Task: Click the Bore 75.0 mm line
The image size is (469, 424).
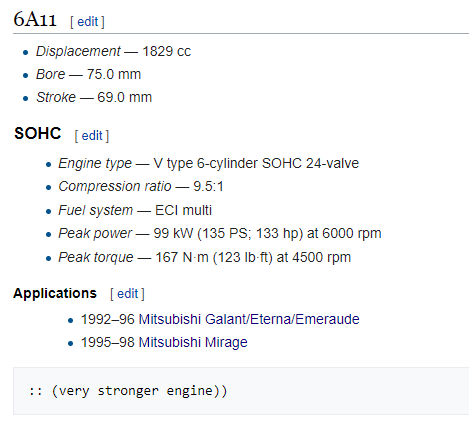Action: 88,74
